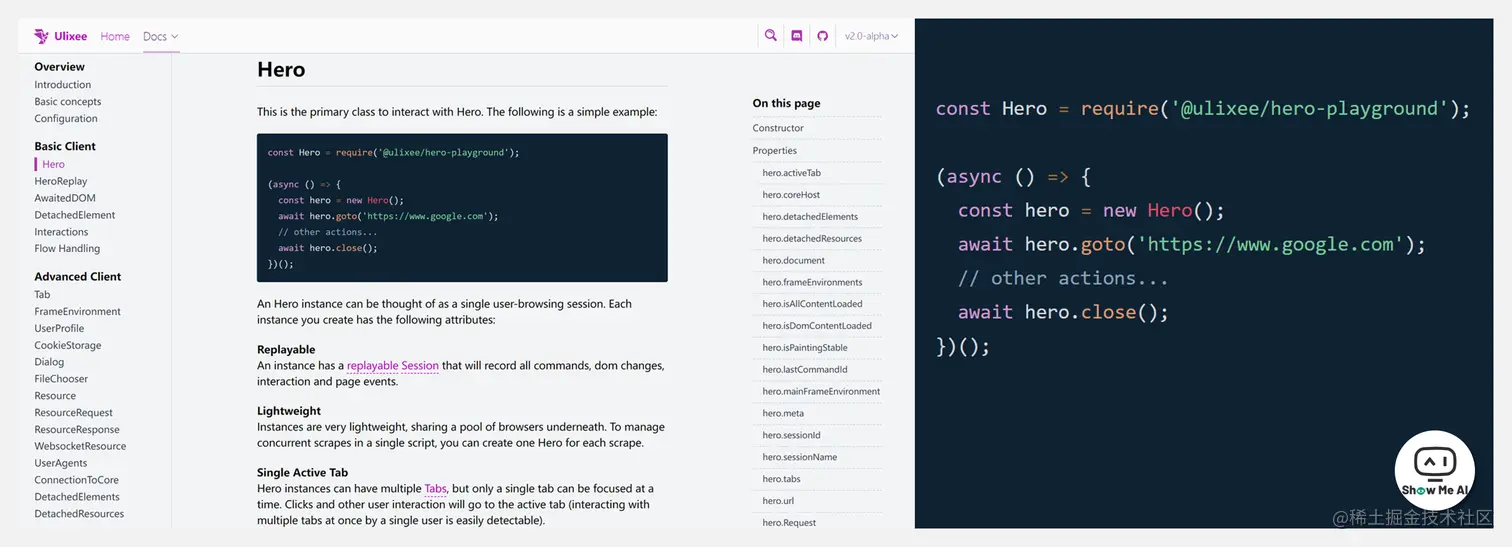Open ResourceResponse in the sidebar

tap(77, 430)
